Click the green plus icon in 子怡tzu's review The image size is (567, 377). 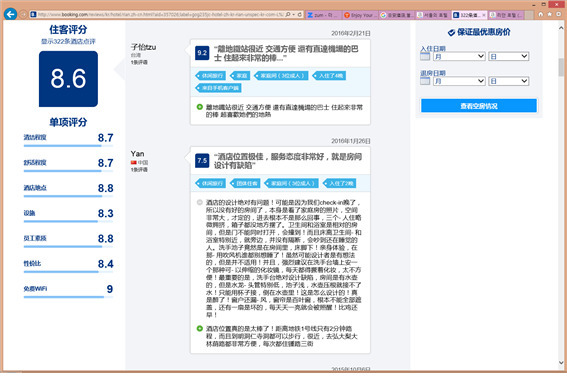pyautogui.click(x=199, y=107)
